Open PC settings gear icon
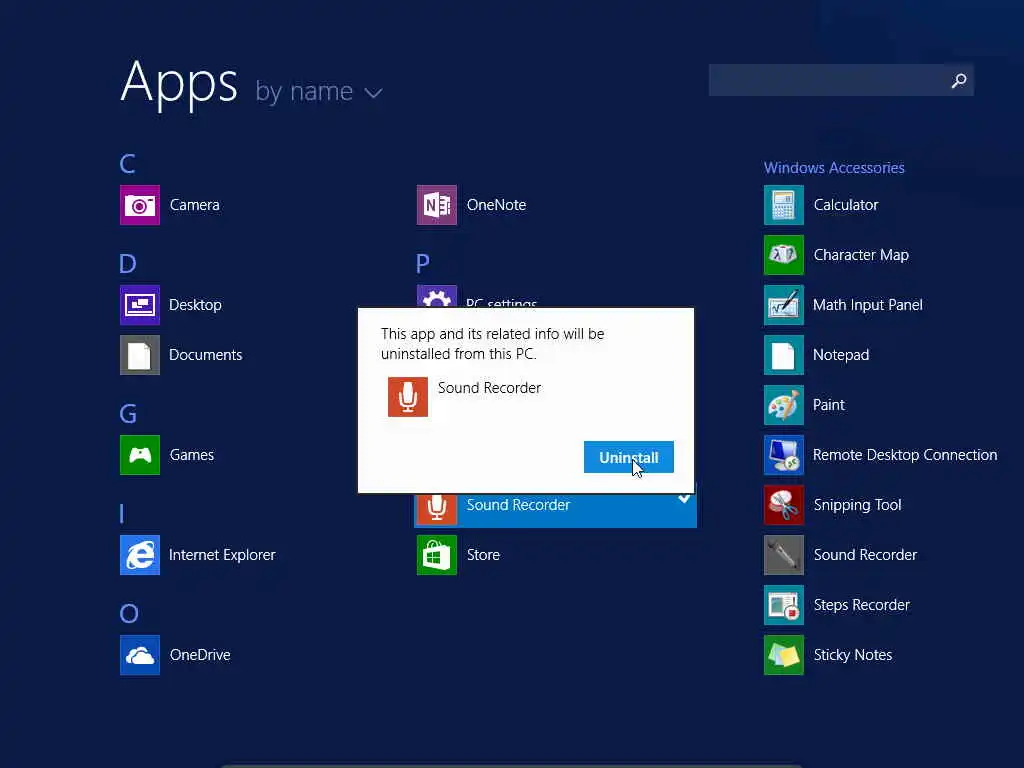Viewport: 1024px width, 768px height. (437, 296)
